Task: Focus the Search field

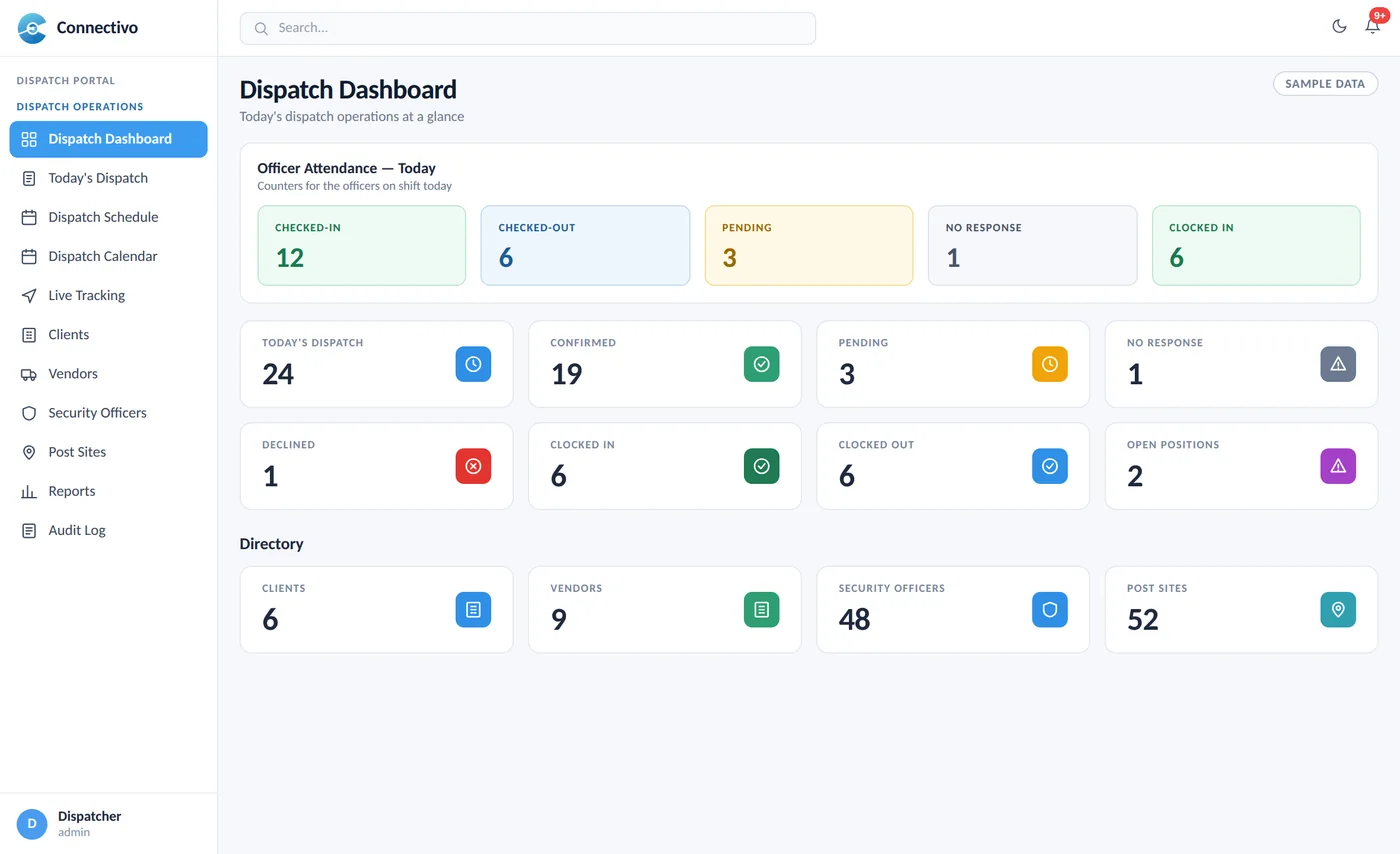Action: coord(528,28)
